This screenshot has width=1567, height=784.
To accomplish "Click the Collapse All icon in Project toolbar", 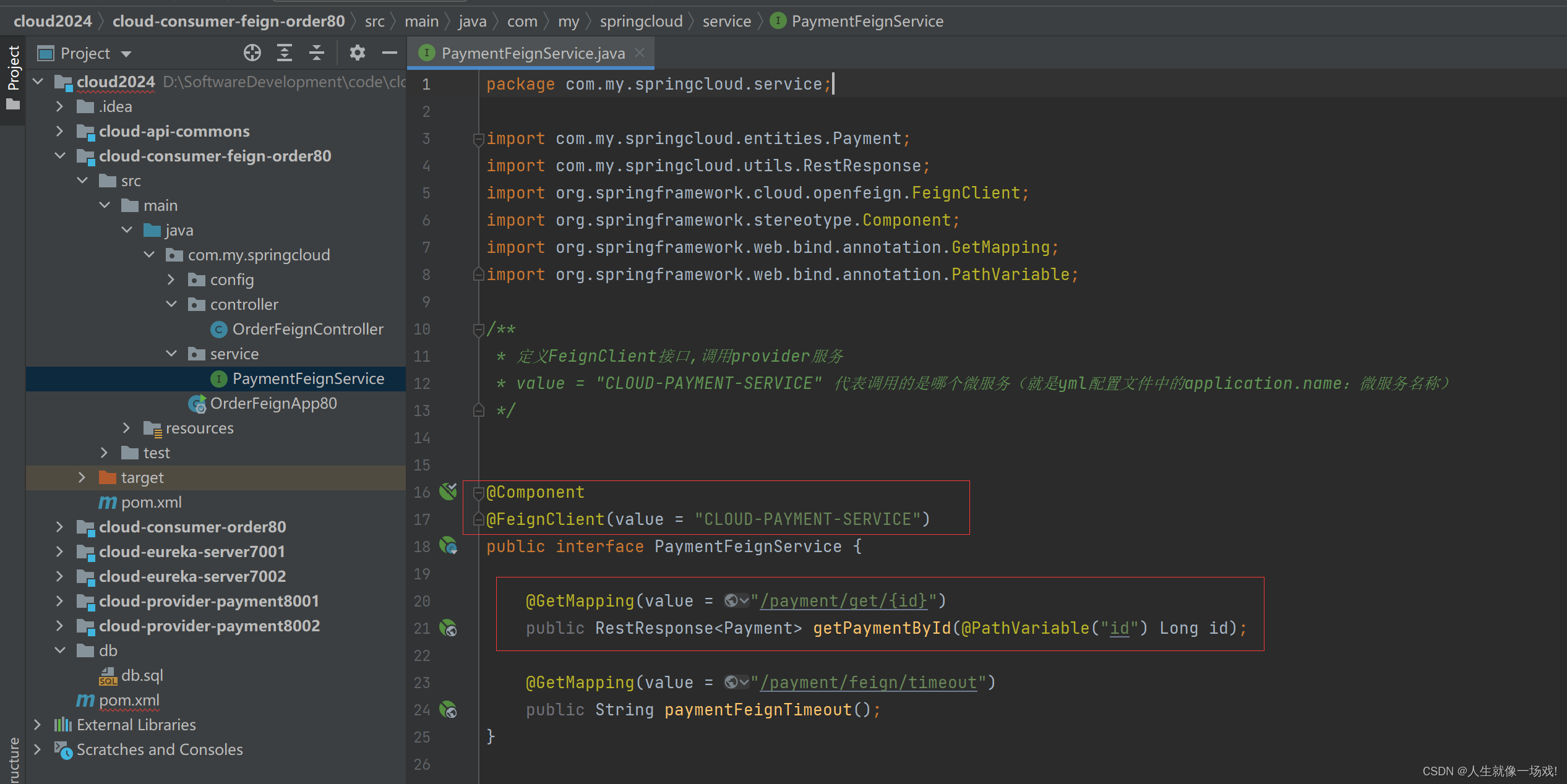I will click(316, 53).
